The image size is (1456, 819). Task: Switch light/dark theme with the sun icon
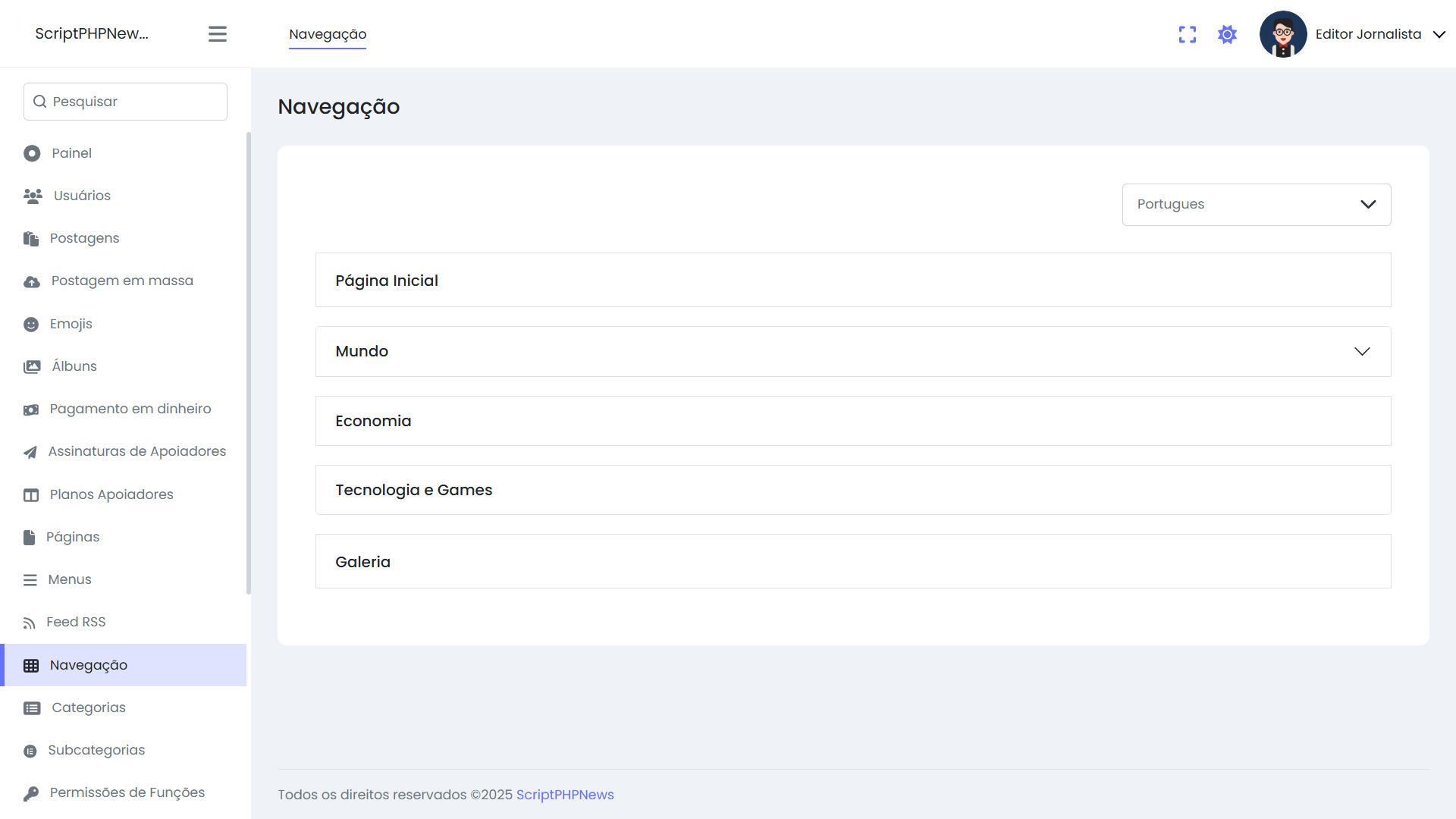pyautogui.click(x=1227, y=34)
